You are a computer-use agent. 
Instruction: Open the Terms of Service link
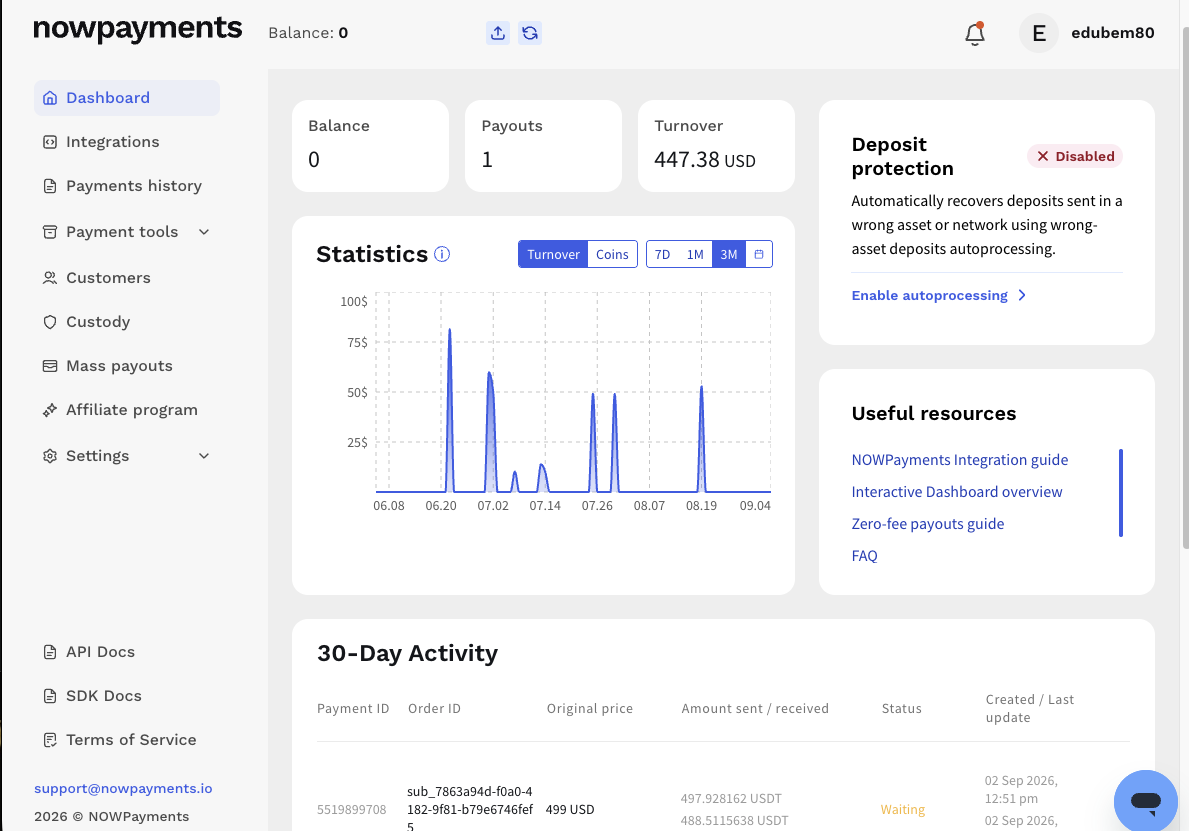pyautogui.click(x=131, y=740)
